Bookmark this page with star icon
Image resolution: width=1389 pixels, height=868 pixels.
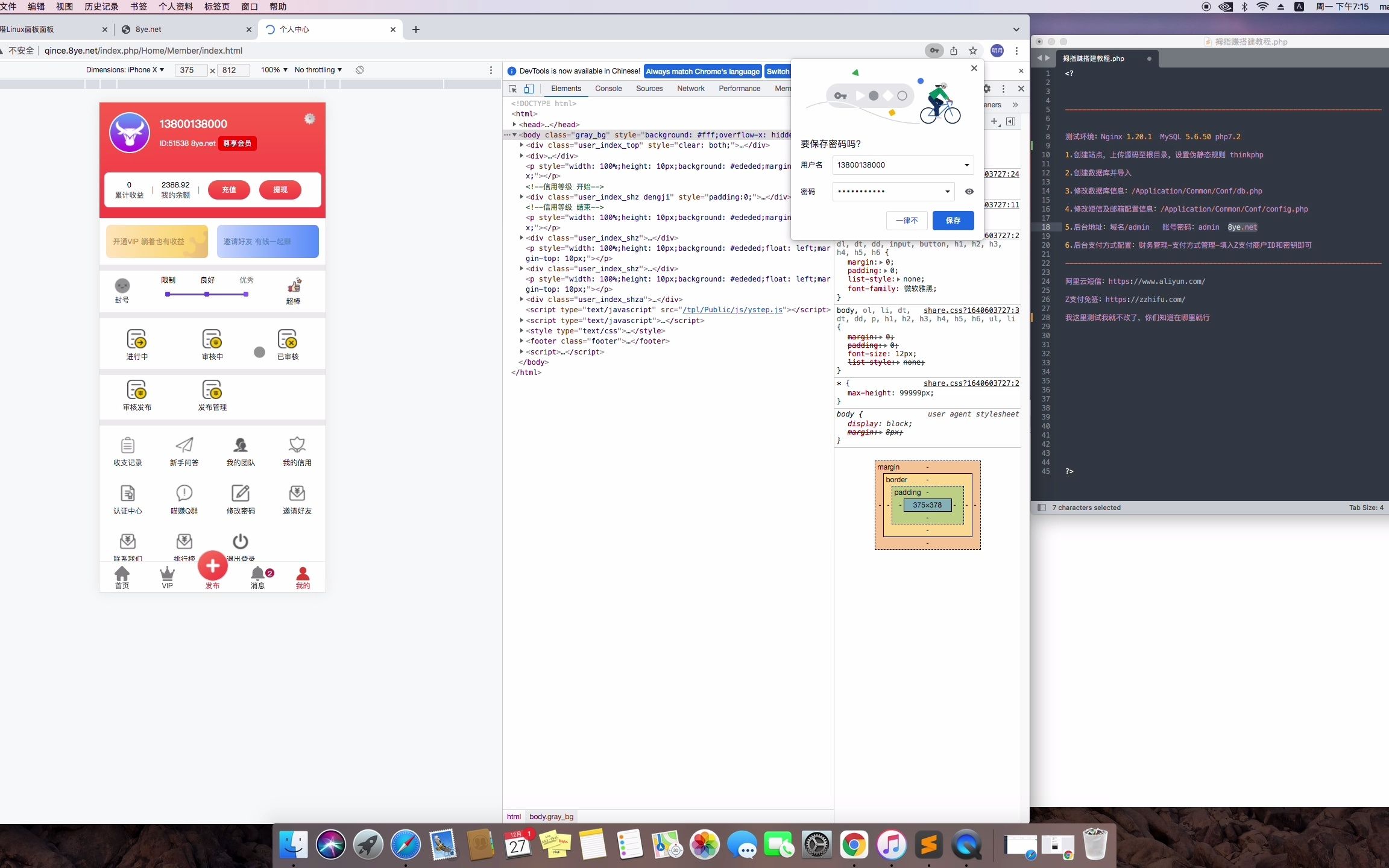973,51
